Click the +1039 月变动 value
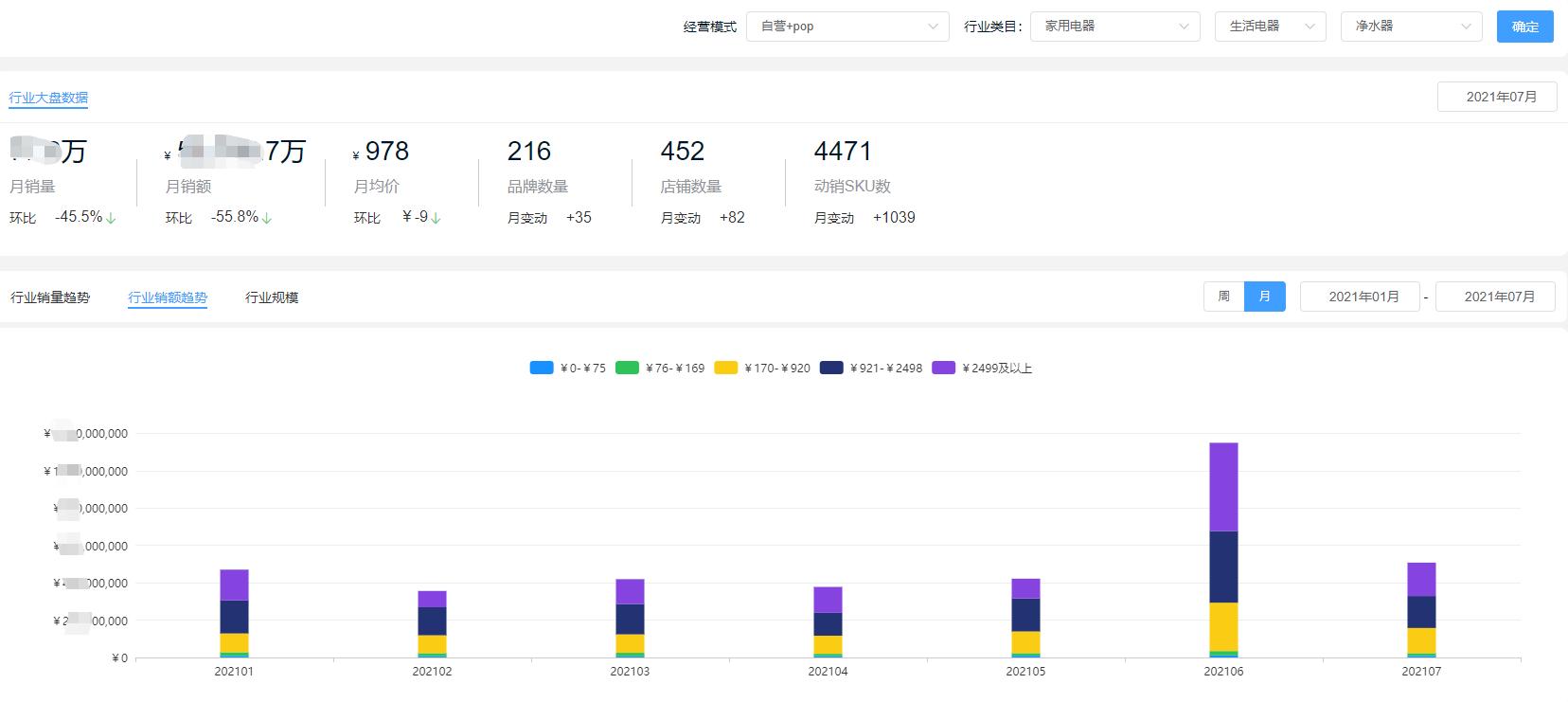This screenshot has height=702, width=1568. pos(894,218)
